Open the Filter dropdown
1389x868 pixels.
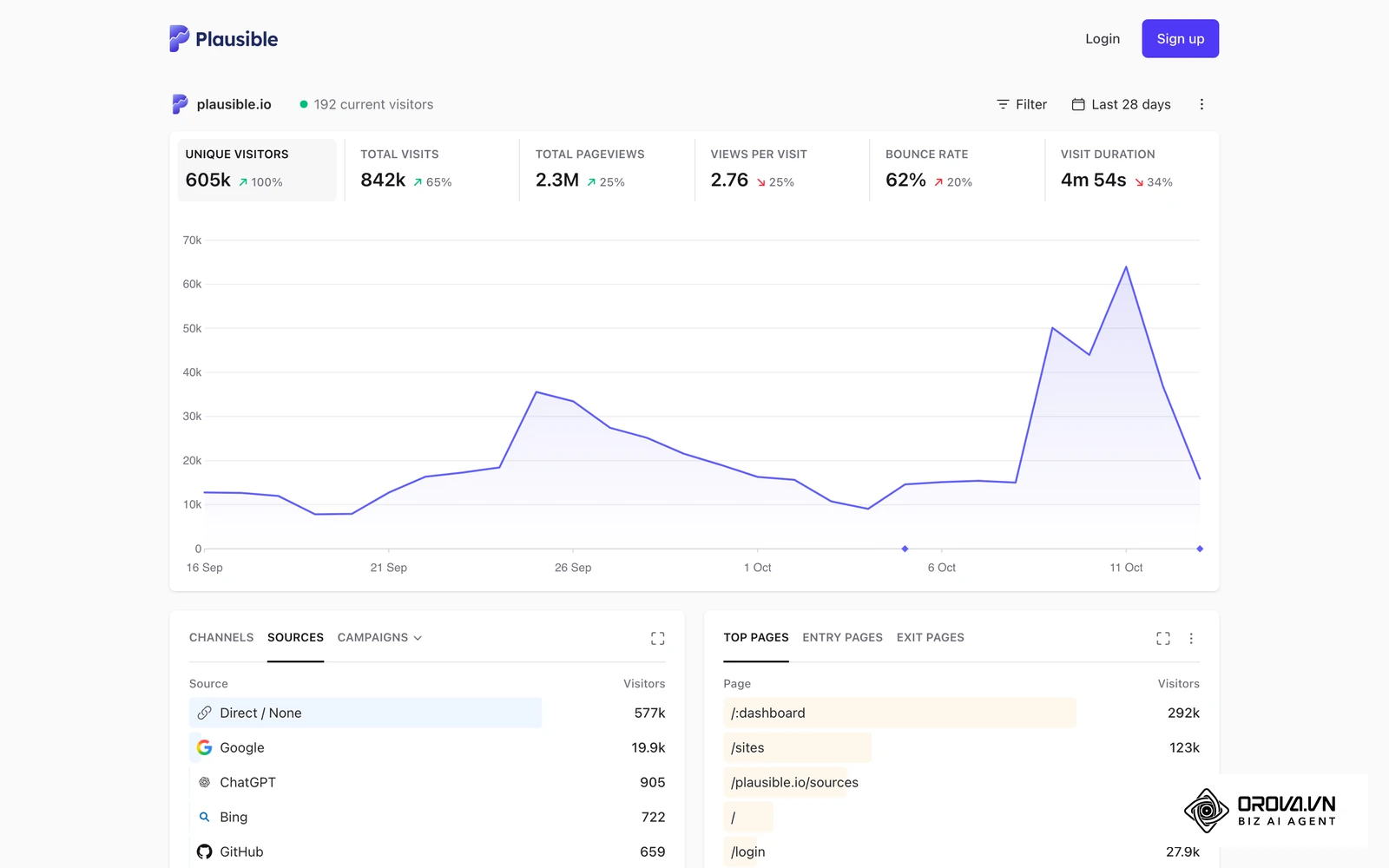point(1022,104)
